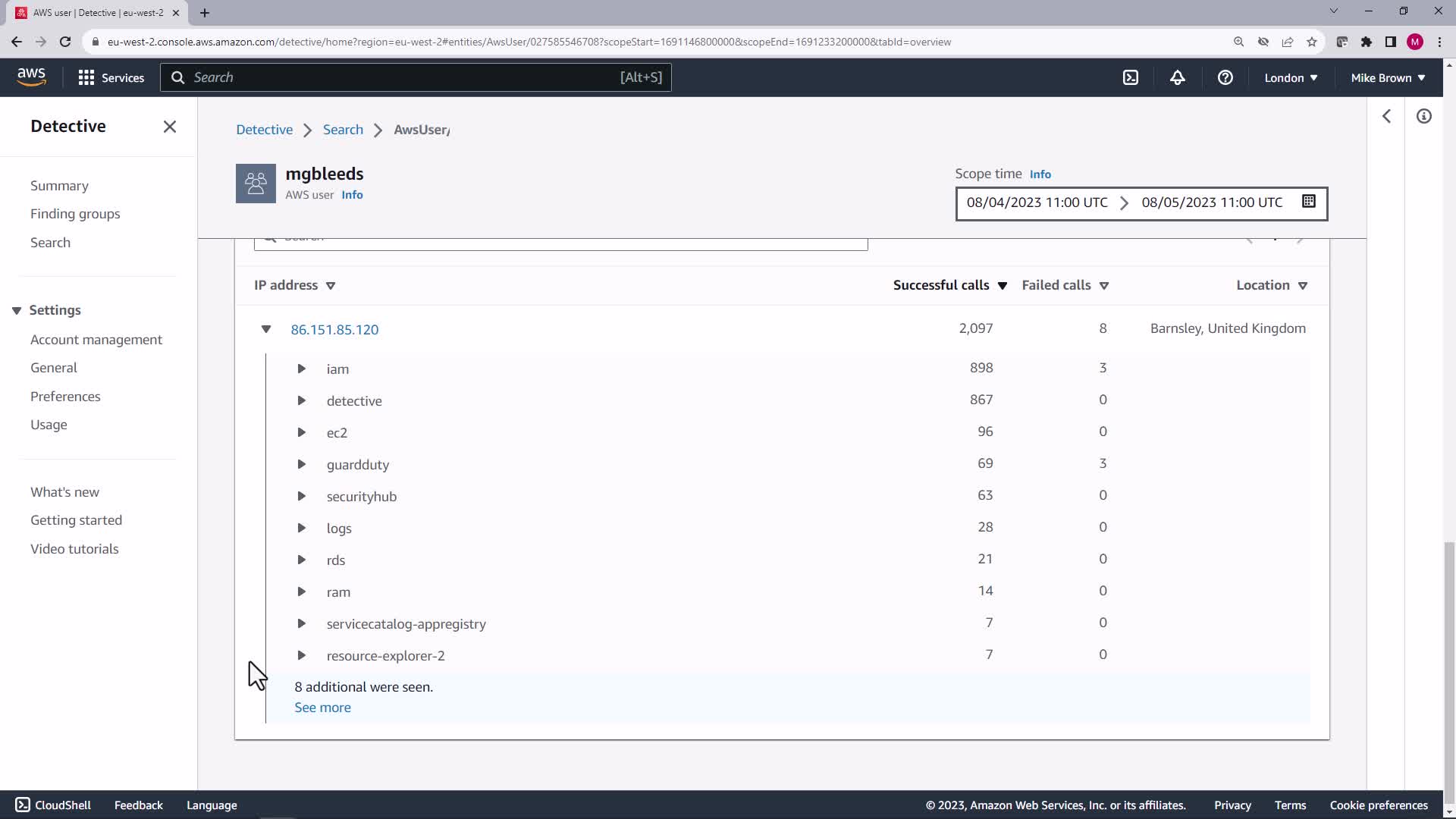Open the Services grid menu icon
Viewport: 1456px width, 819px height.
pyautogui.click(x=86, y=77)
